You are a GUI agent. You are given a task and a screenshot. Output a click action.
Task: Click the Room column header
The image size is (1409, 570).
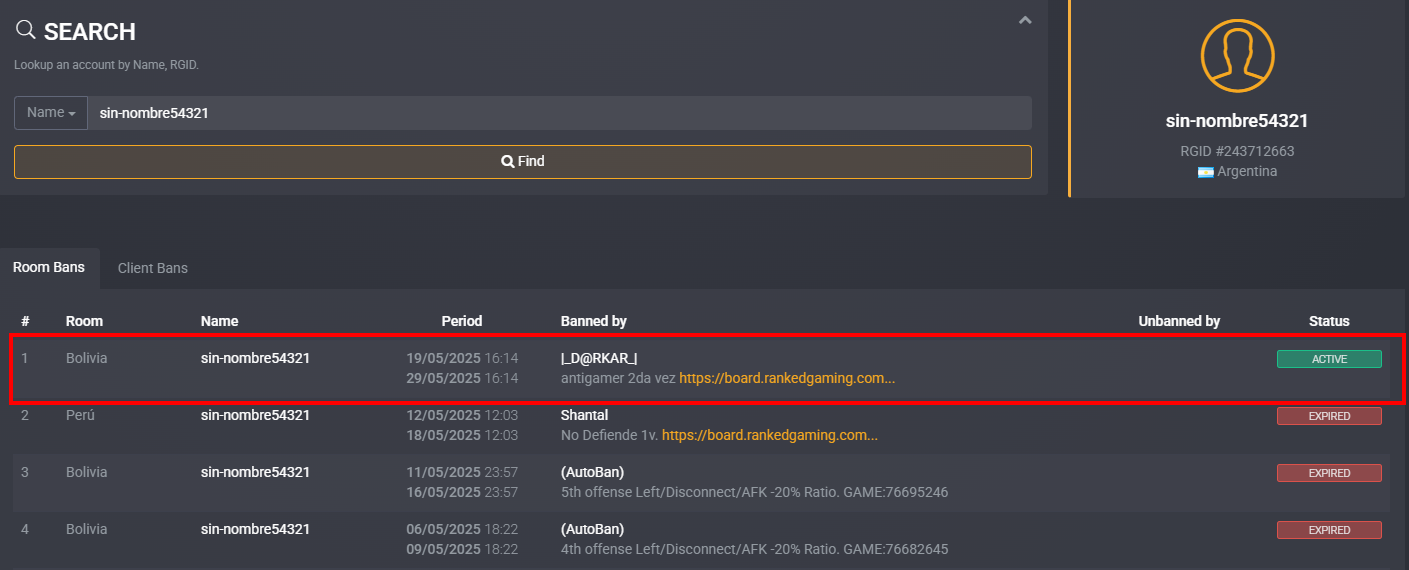(x=84, y=321)
